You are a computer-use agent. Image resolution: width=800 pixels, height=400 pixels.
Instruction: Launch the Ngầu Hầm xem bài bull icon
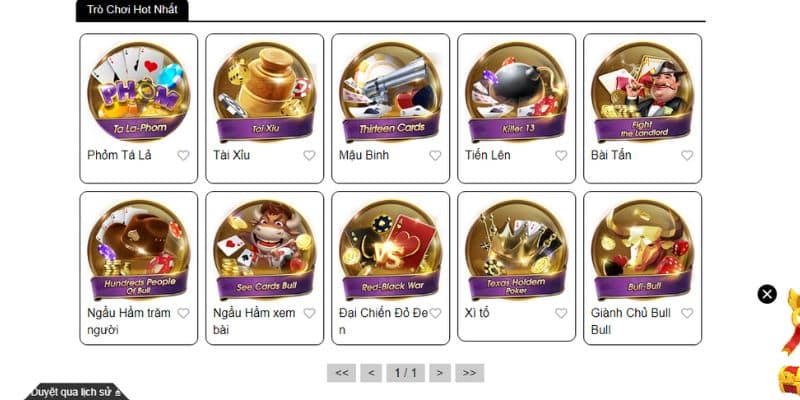264,249
